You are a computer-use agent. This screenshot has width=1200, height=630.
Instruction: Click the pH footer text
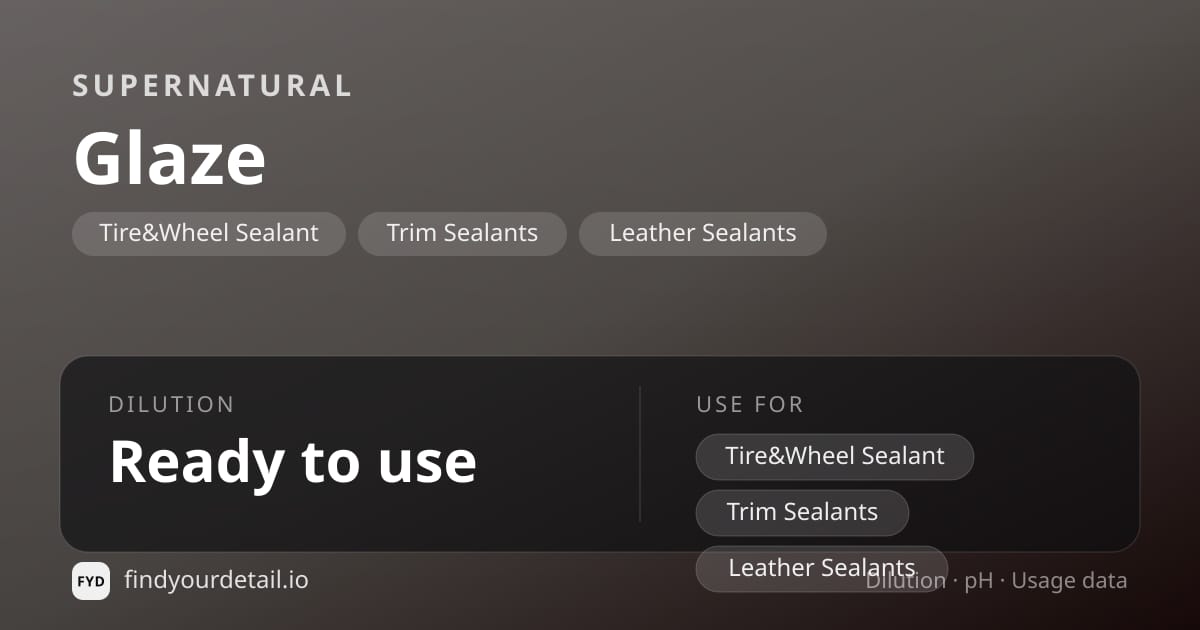click(x=979, y=581)
